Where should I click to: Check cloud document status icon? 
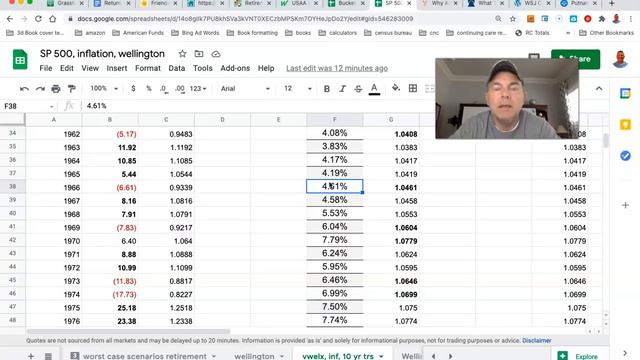click(216, 54)
